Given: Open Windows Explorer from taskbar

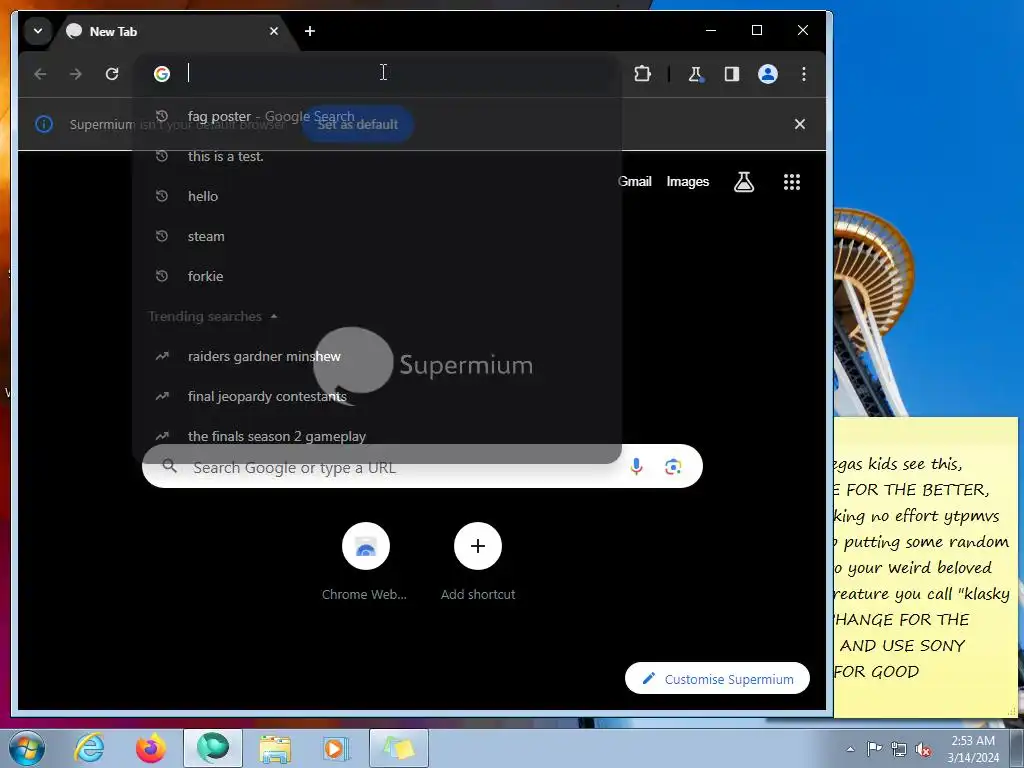Looking at the screenshot, I should (x=275, y=748).
